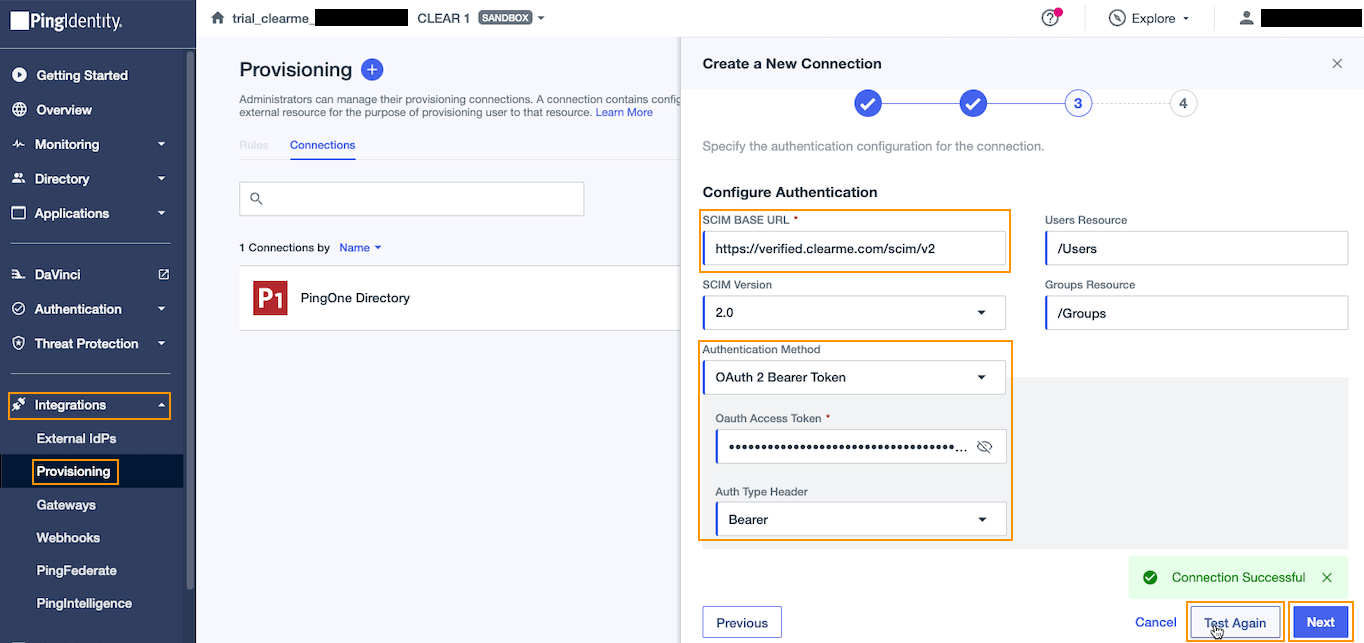
Task: Click the Users Resource field
Action: [1196, 248]
